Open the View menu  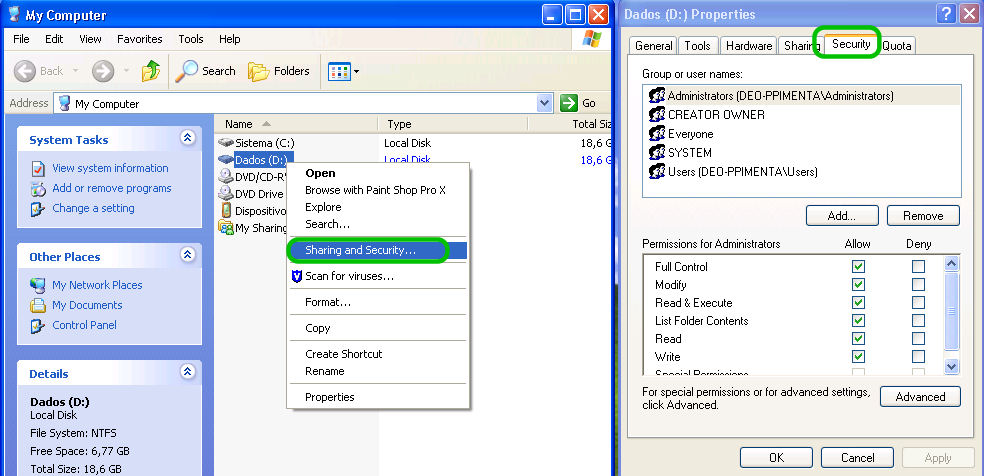[x=90, y=39]
